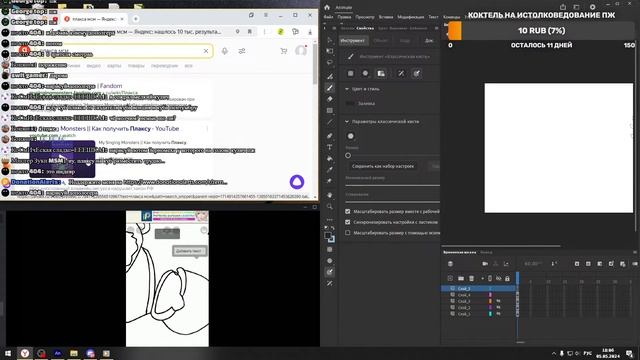This screenshot has width=640, height=360.
Task: Toggle hide-all-layers eye icon in timeline header
Action: tap(499, 278)
